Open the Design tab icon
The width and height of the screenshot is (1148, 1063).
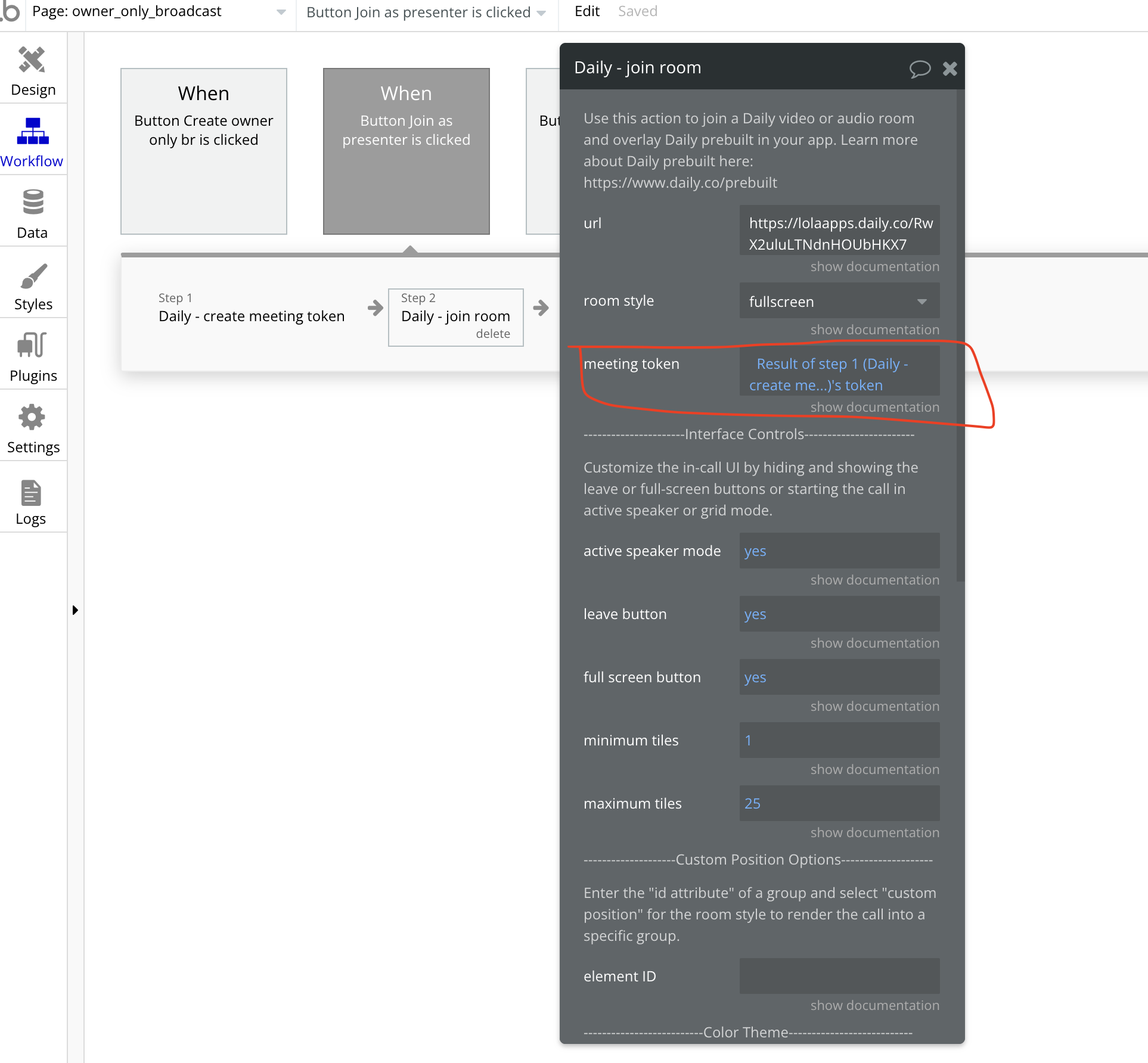click(32, 60)
